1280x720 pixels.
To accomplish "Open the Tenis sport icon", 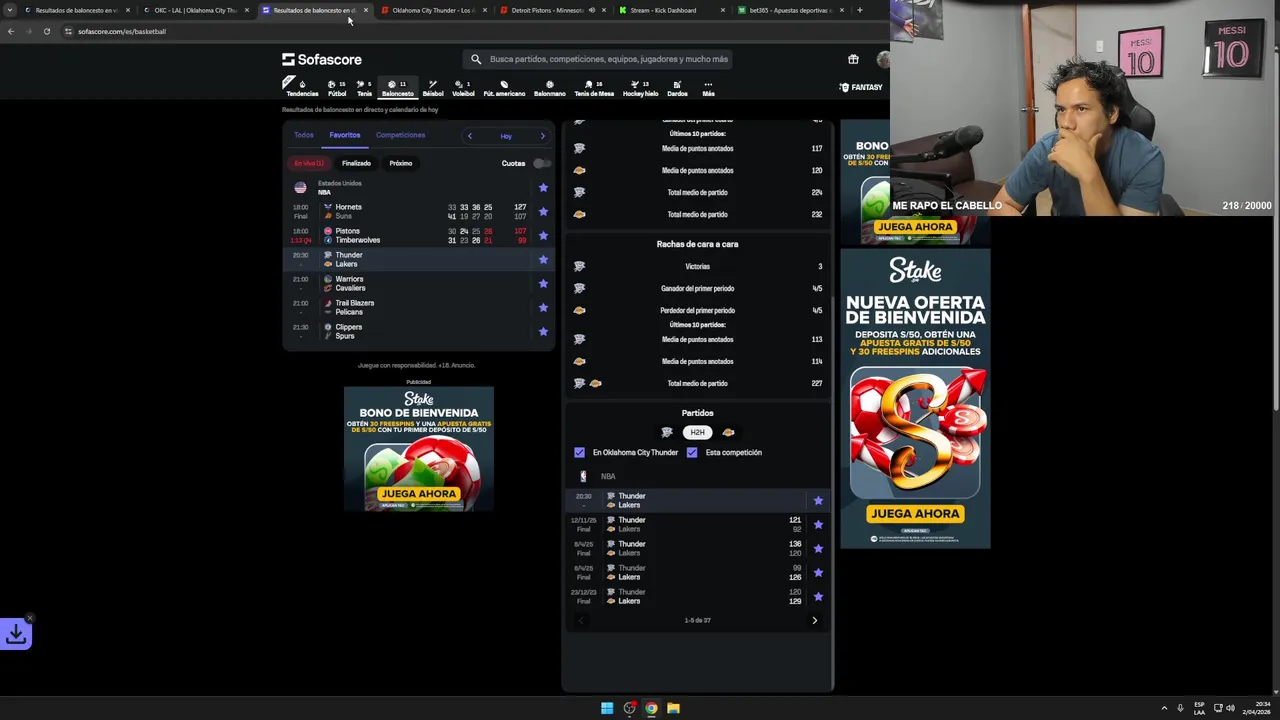I will pos(364,88).
